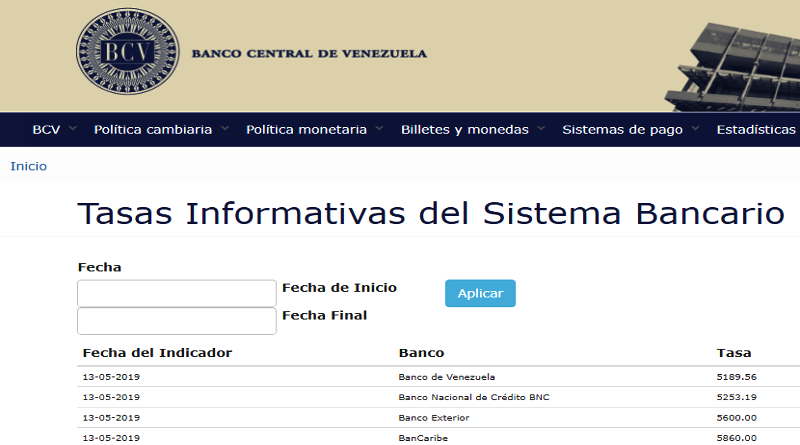Click the Banco Central de Venezuela title
This screenshot has width=800, height=445.
(309, 54)
